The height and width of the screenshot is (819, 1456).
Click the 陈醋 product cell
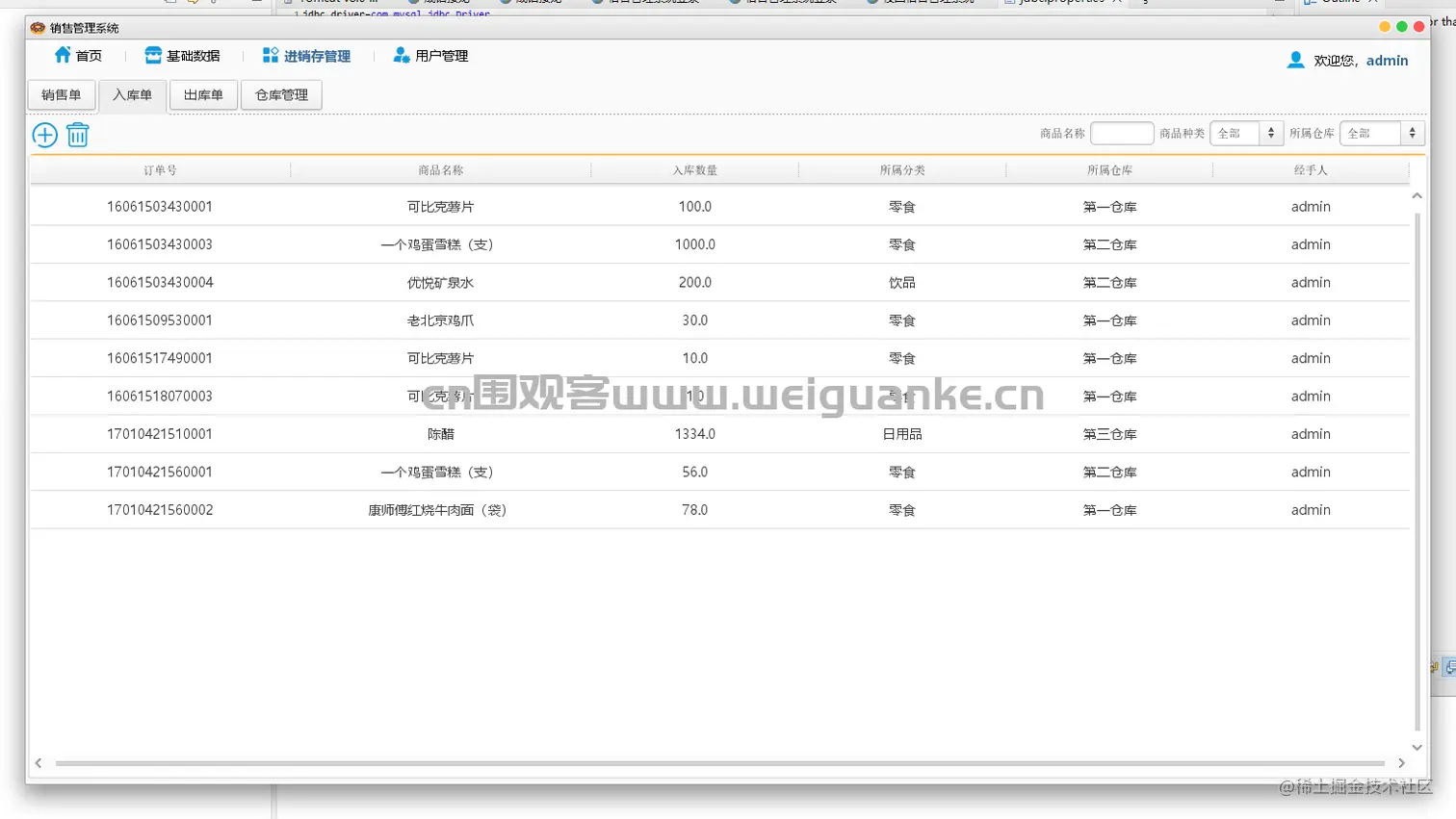pyautogui.click(x=441, y=434)
